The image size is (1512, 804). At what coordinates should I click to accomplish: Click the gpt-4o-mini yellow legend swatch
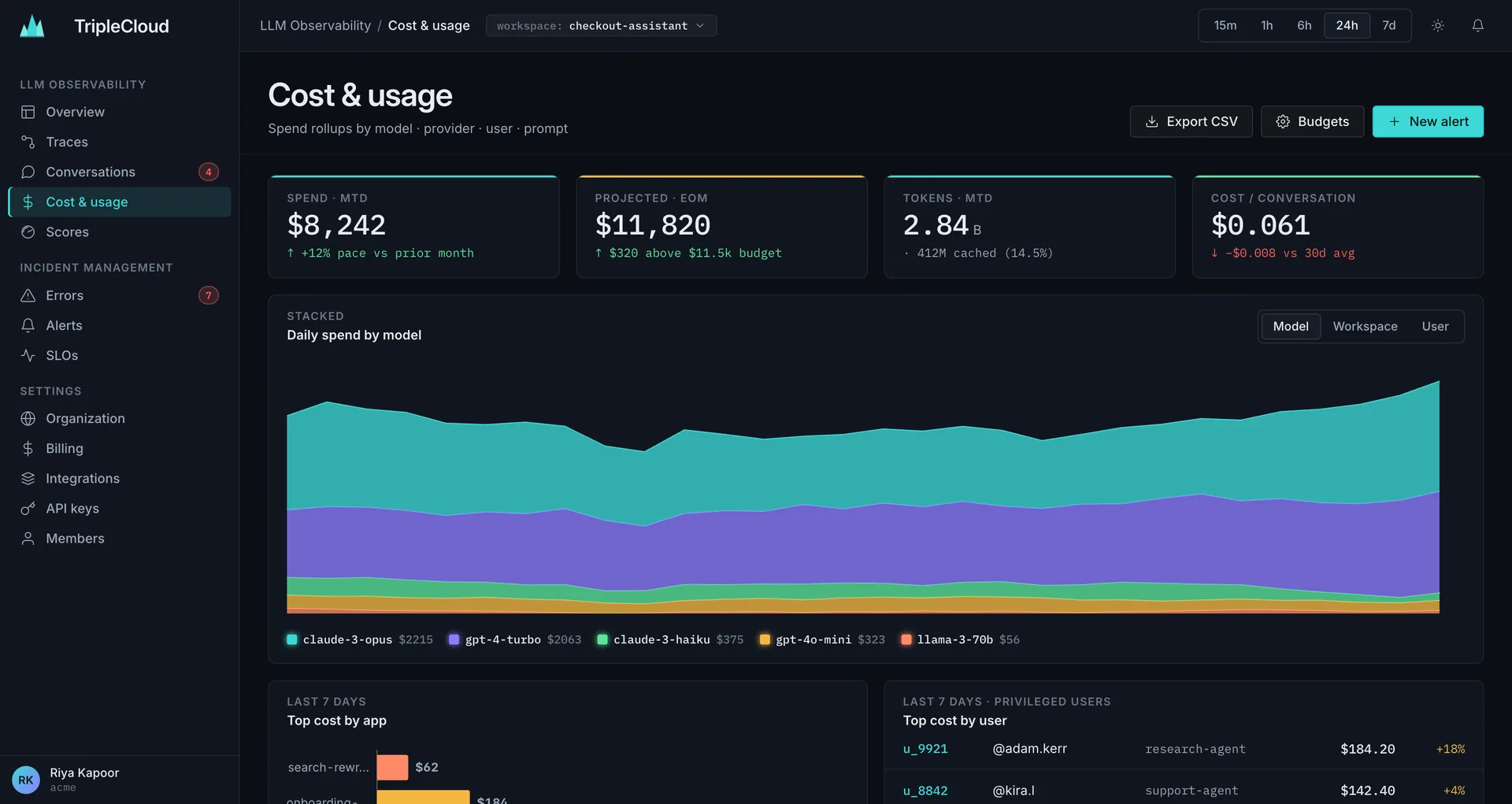[765, 639]
